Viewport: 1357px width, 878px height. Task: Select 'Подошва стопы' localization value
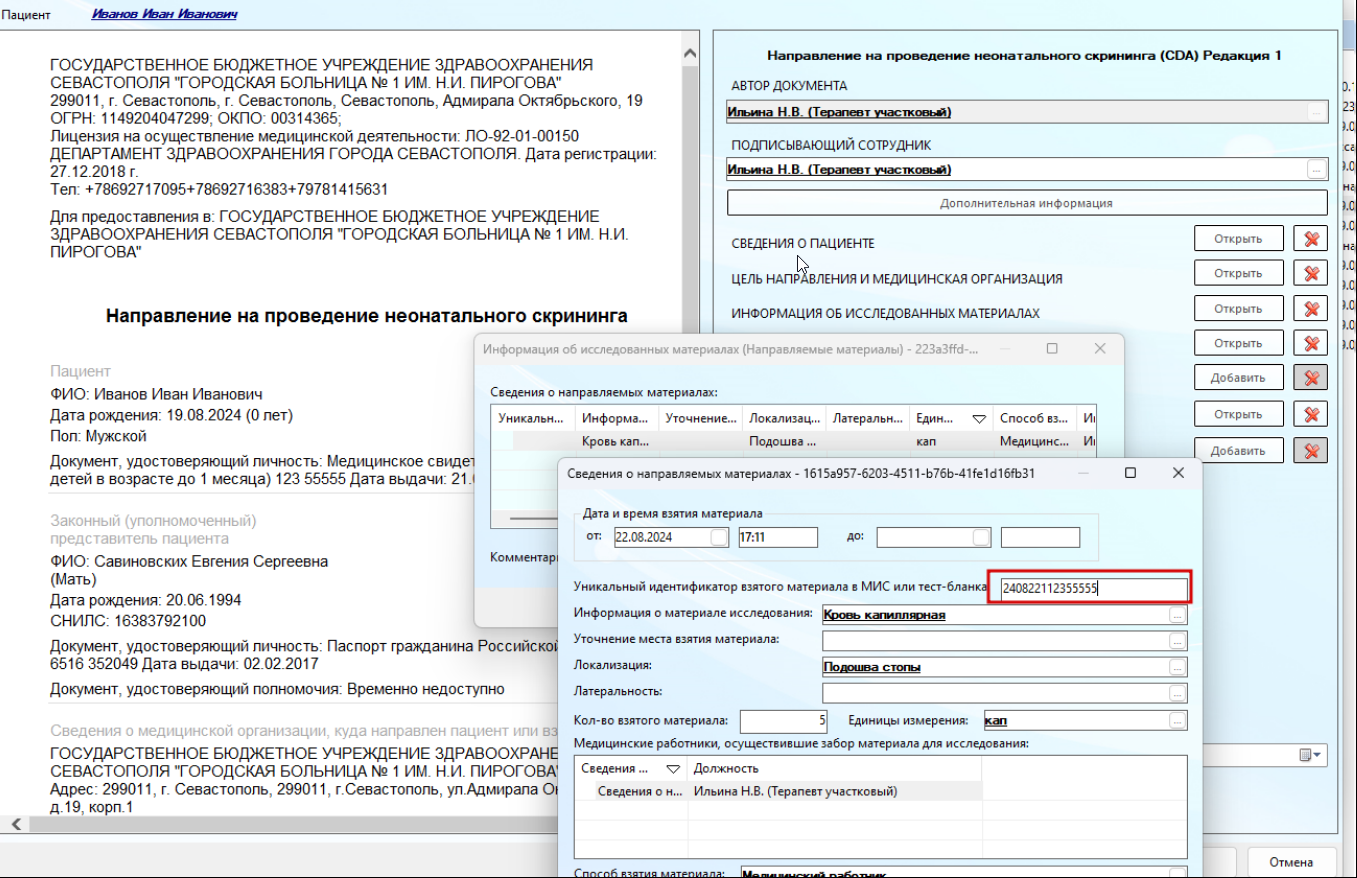tap(872, 667)
